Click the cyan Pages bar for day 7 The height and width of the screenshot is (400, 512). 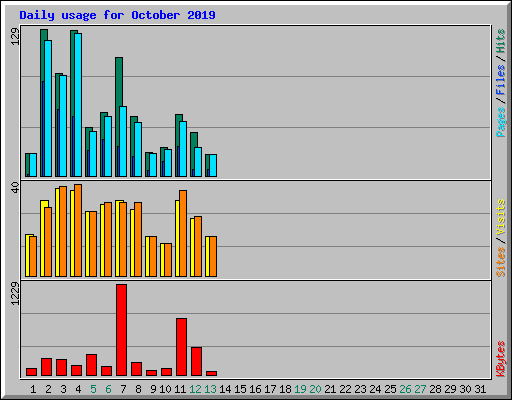point(123,141)
